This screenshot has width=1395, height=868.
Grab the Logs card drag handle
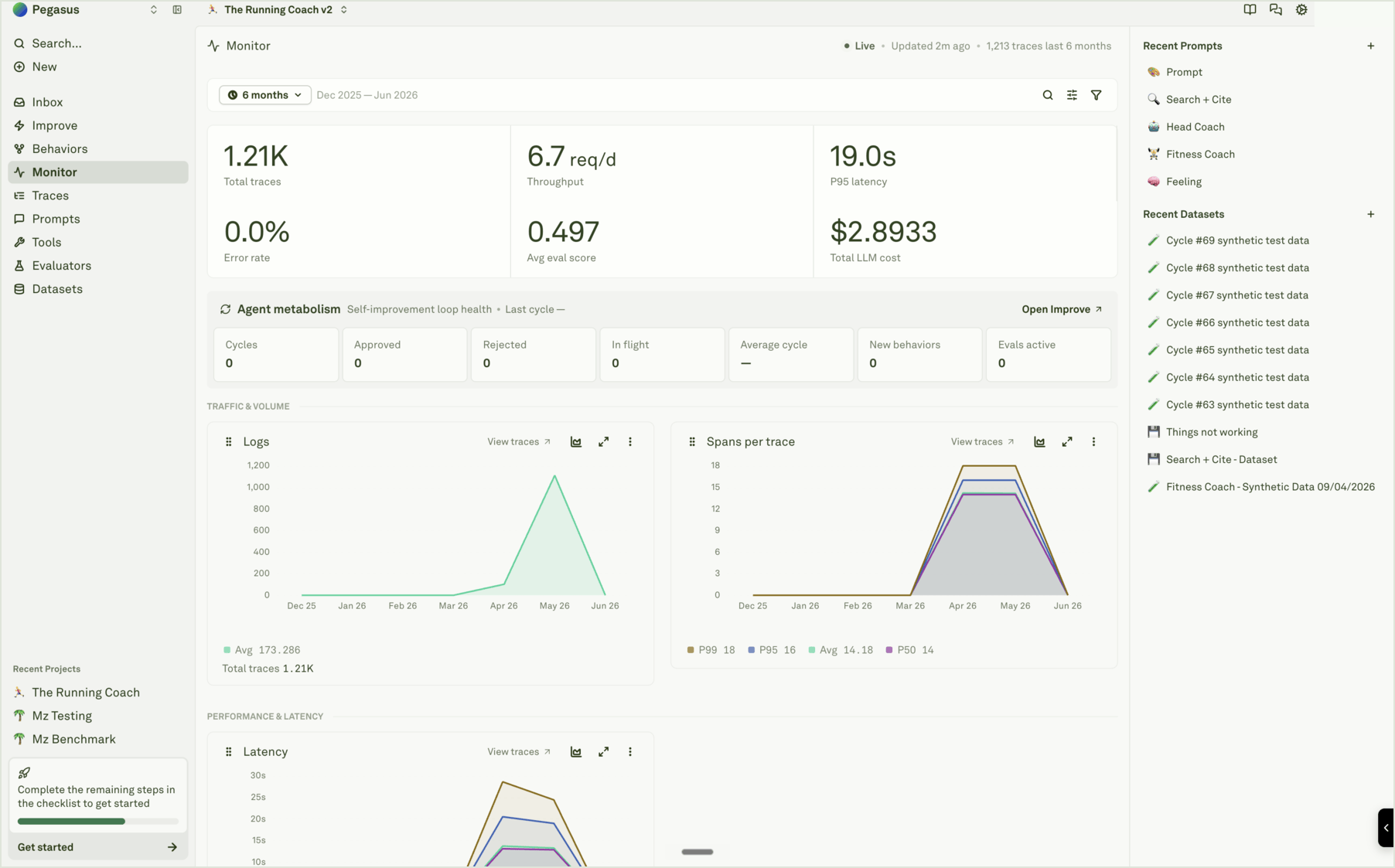[x=229, y=442]
